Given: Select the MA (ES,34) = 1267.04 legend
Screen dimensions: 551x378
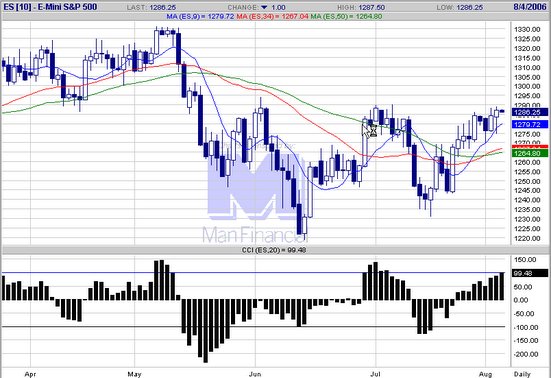Looking at the screenshot, I should (x=272, y=17).
